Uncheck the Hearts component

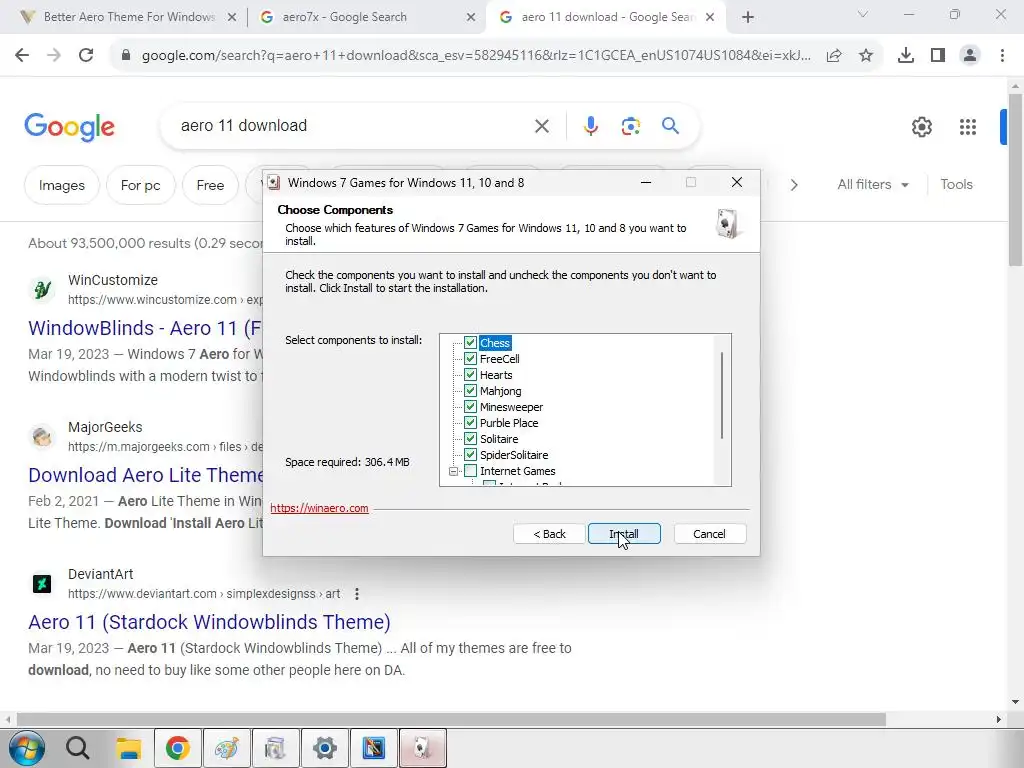click(x=470, y=374)
